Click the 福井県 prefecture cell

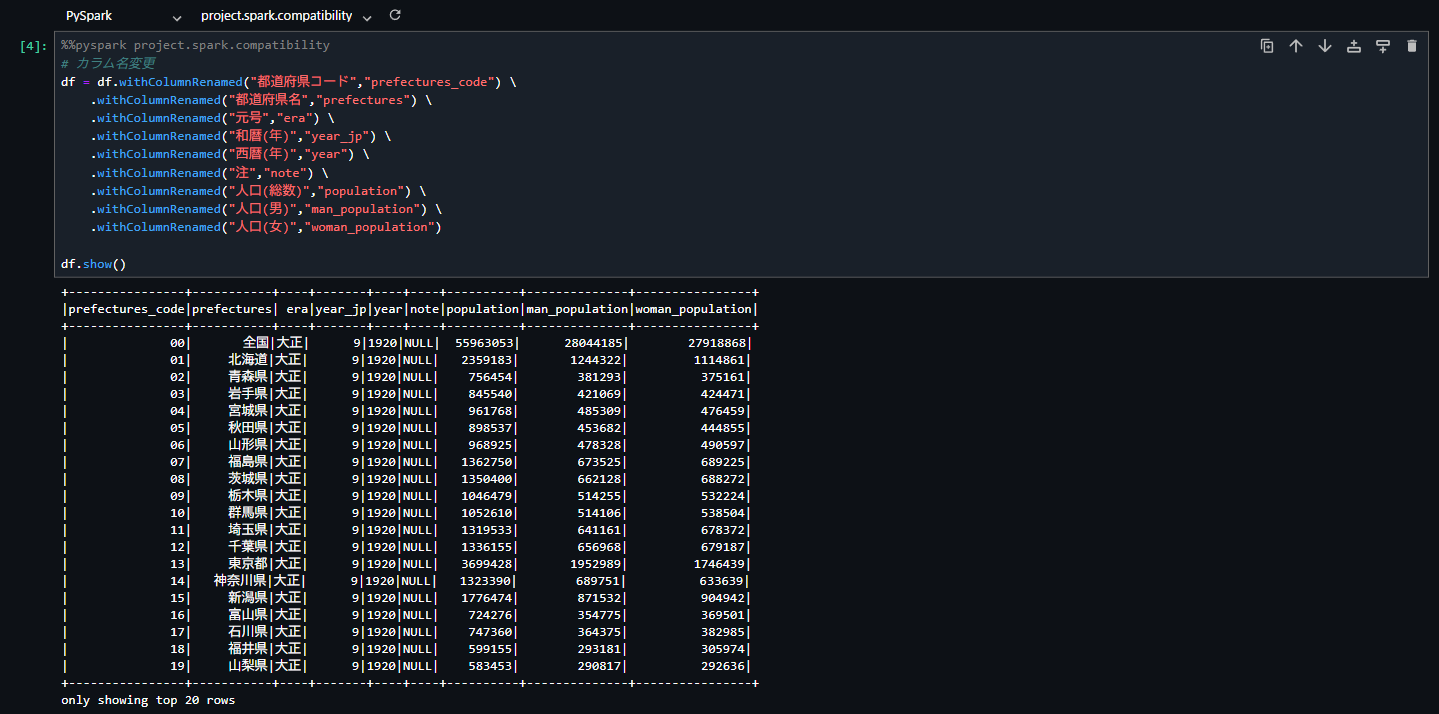[248, 649]
